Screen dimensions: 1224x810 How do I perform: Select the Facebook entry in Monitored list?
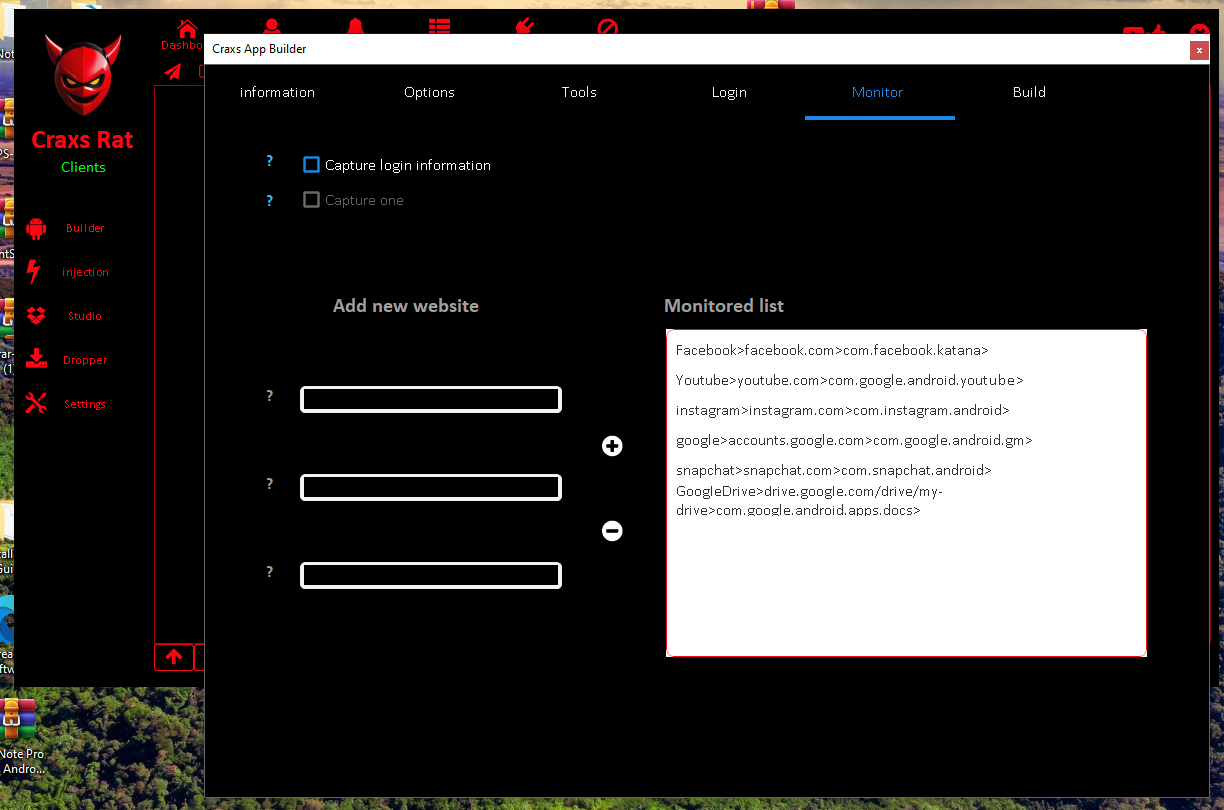[831, 350]
